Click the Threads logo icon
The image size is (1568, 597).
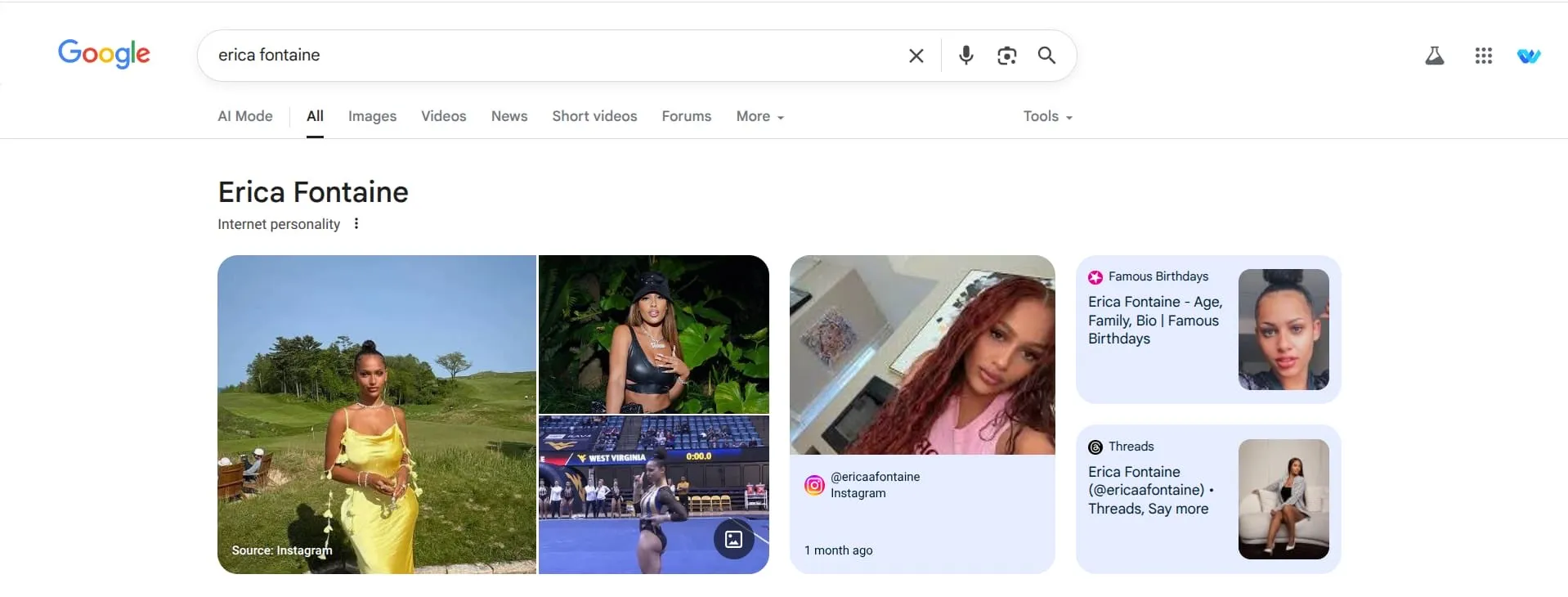click(x=1095, y=447)
